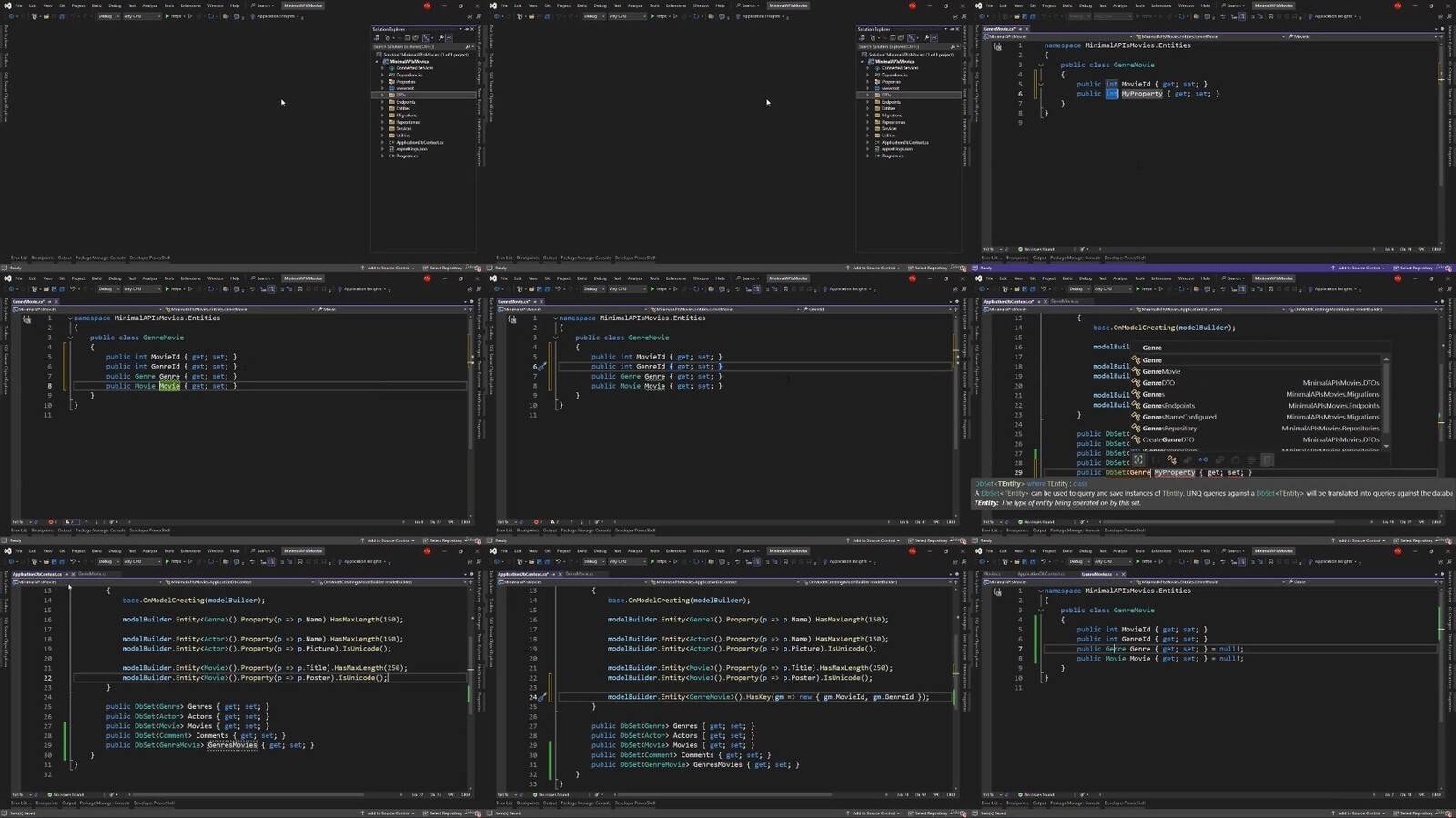Toggle the Interfaces filter in the completion list
This screenshot has height=818, width=1456.
[x=1203, y=460]
